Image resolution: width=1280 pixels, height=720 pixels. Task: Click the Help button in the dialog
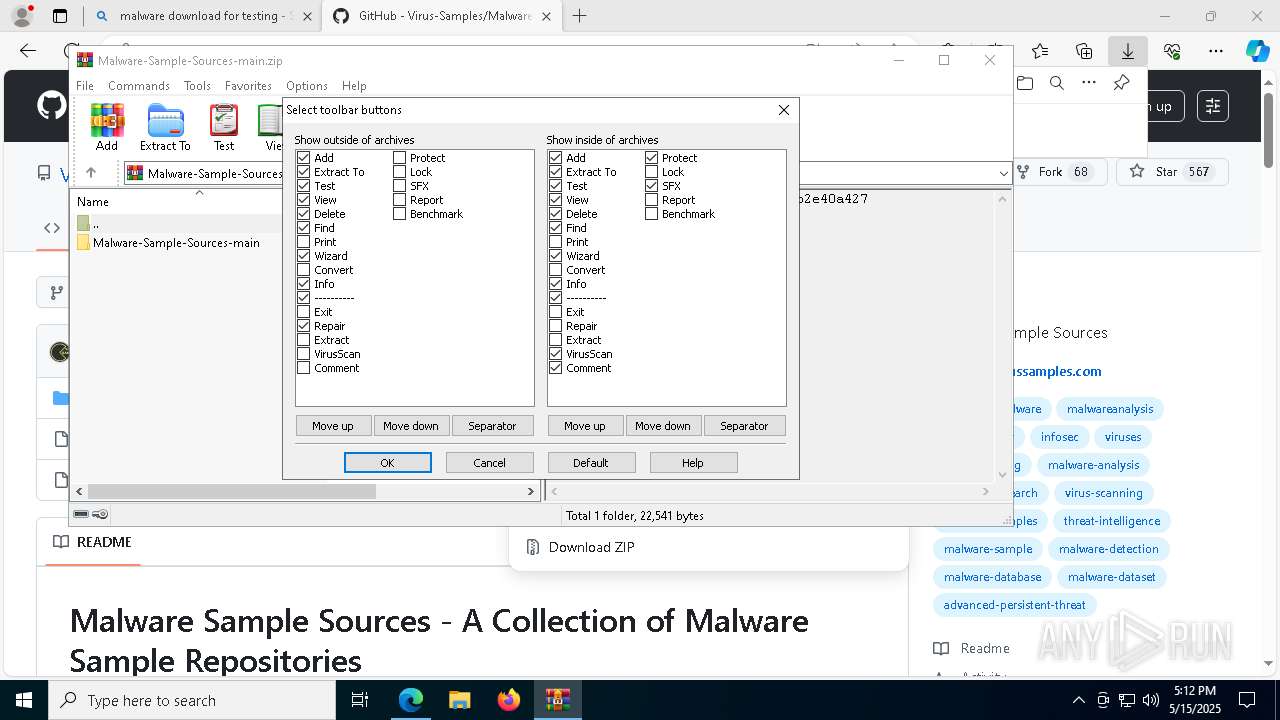pos(693,463)
